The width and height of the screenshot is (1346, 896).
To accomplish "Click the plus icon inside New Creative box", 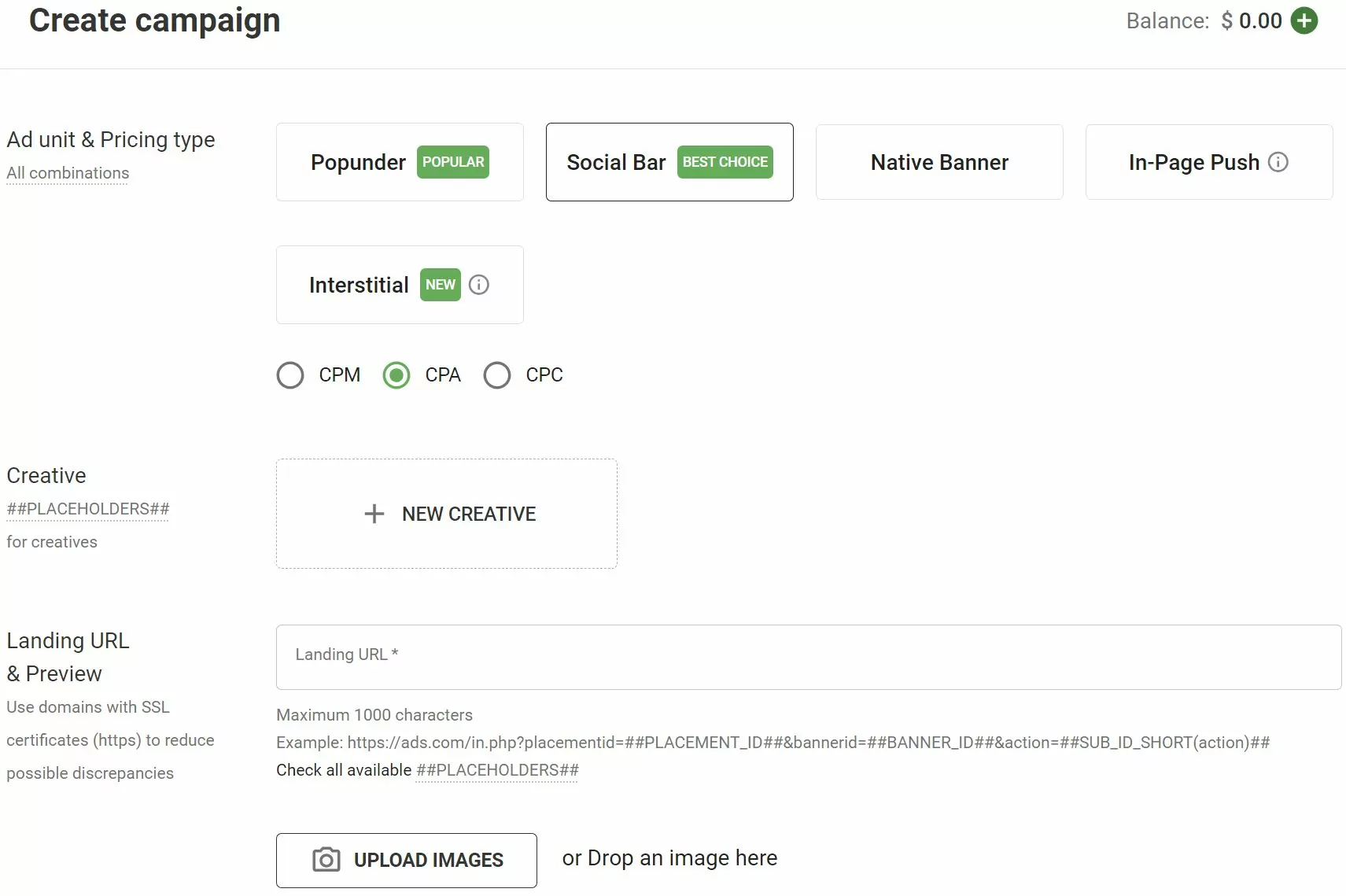I will (x=374, y=514).
